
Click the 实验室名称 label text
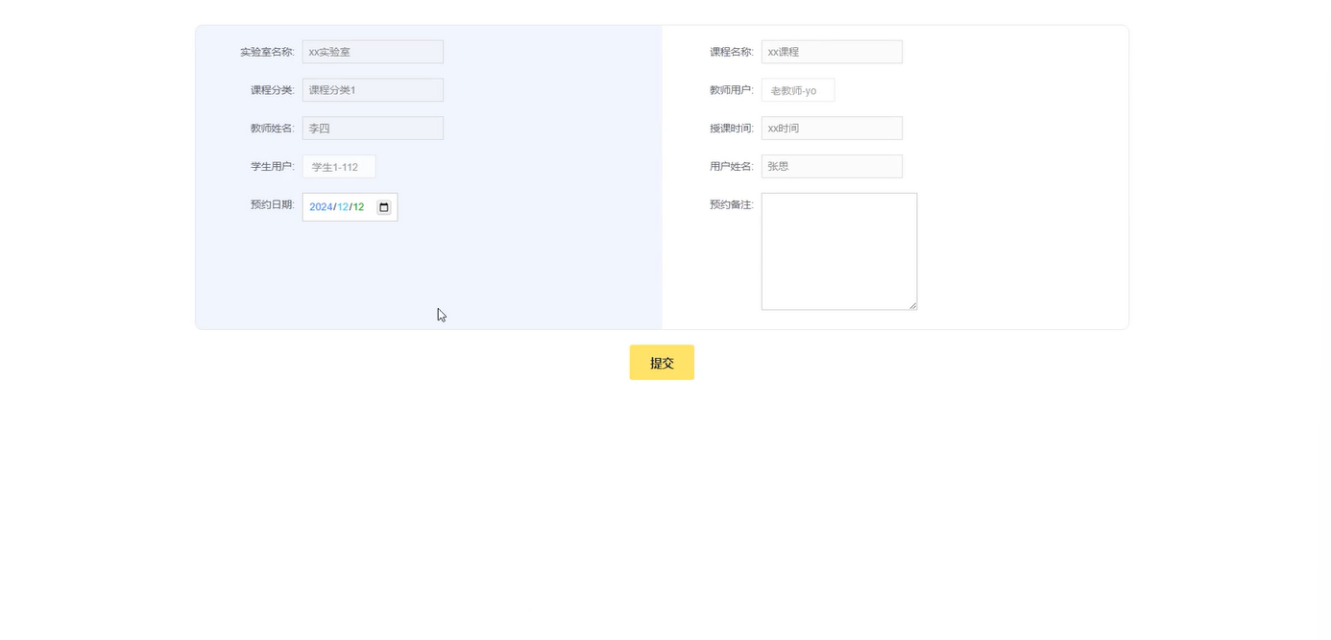tap(267, 52)
